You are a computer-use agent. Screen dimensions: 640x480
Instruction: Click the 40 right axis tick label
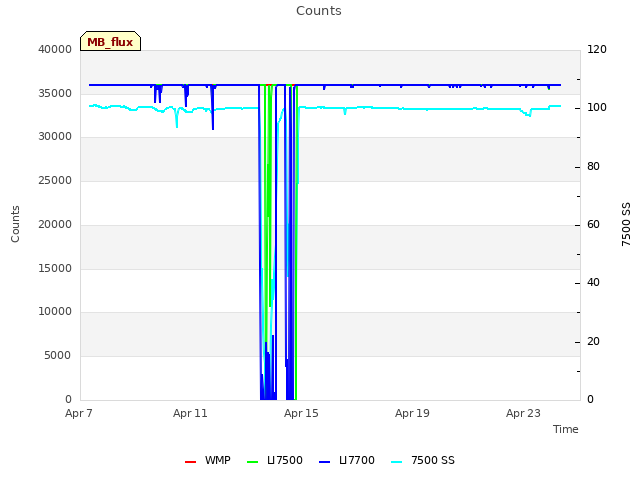point(593,282)
